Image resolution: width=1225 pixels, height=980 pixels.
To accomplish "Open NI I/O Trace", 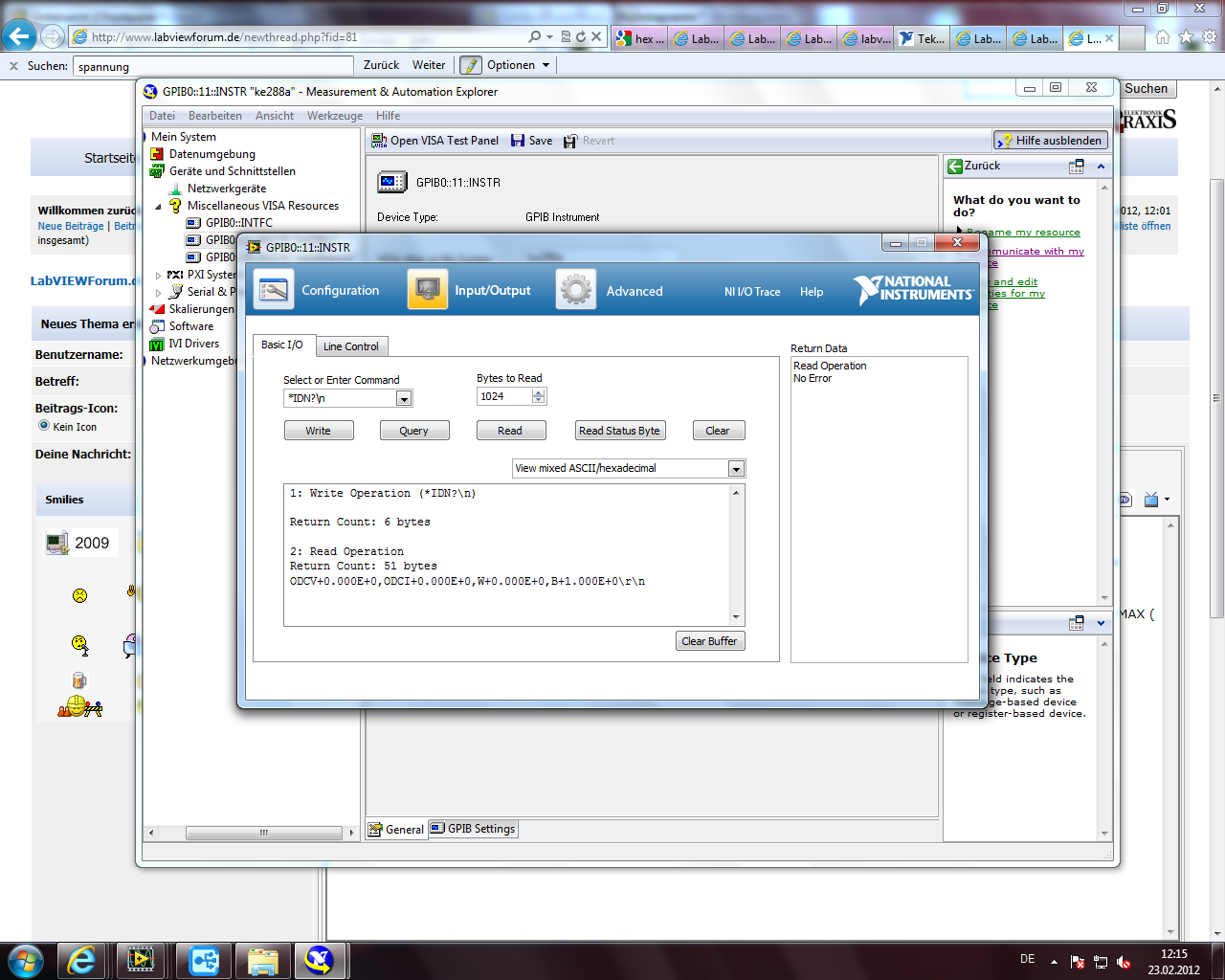I will [x=752, y=292].
